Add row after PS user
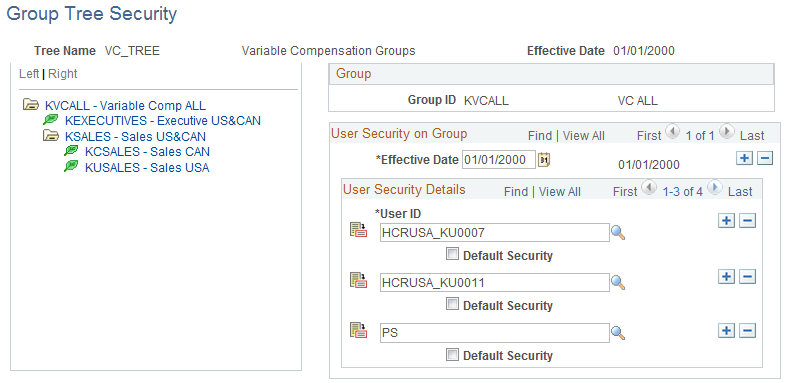The width and height of the screenshot is (785, 383). tap(726, 330)
